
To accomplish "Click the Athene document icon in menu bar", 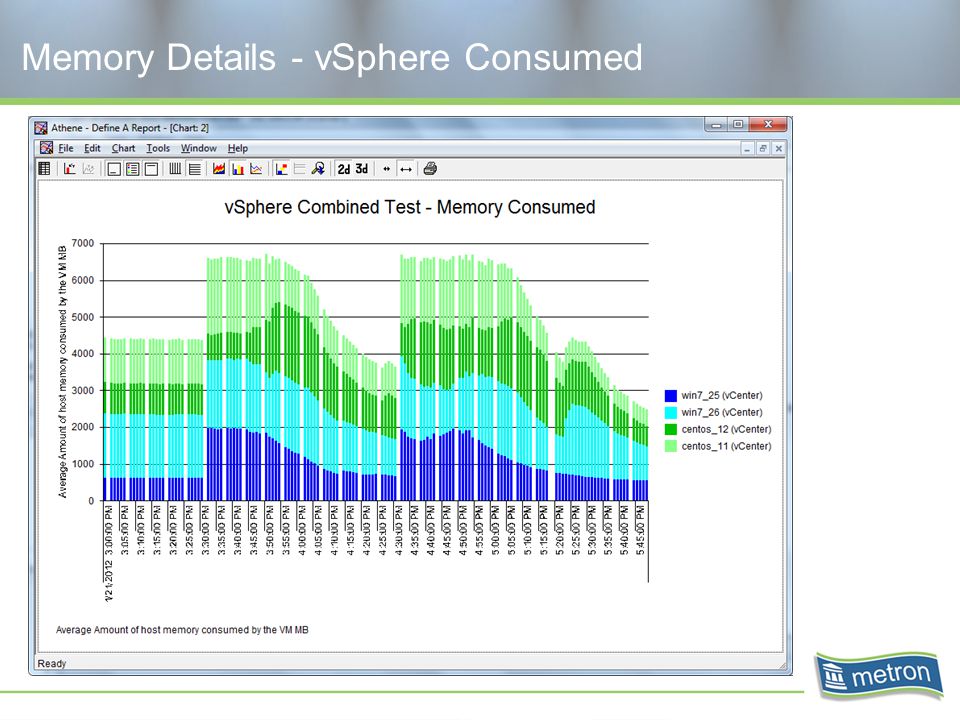I will 46,148.
